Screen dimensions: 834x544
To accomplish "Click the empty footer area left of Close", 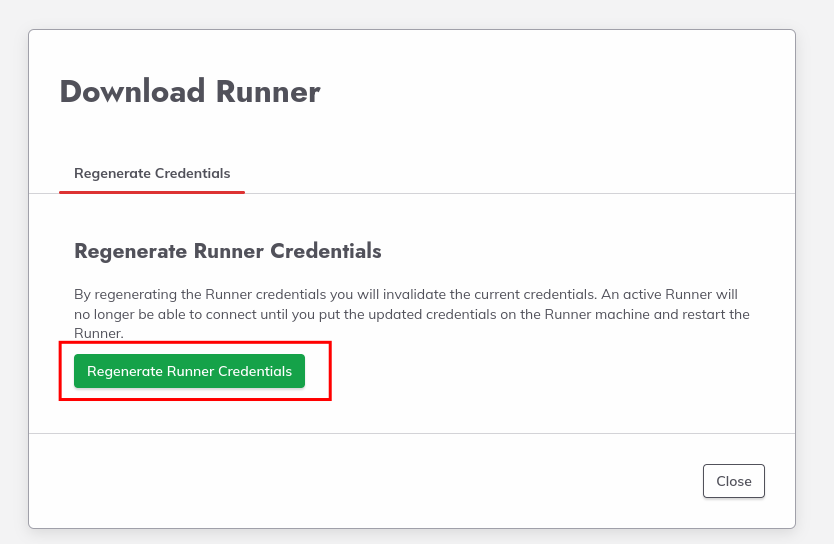I will point(365,481).
